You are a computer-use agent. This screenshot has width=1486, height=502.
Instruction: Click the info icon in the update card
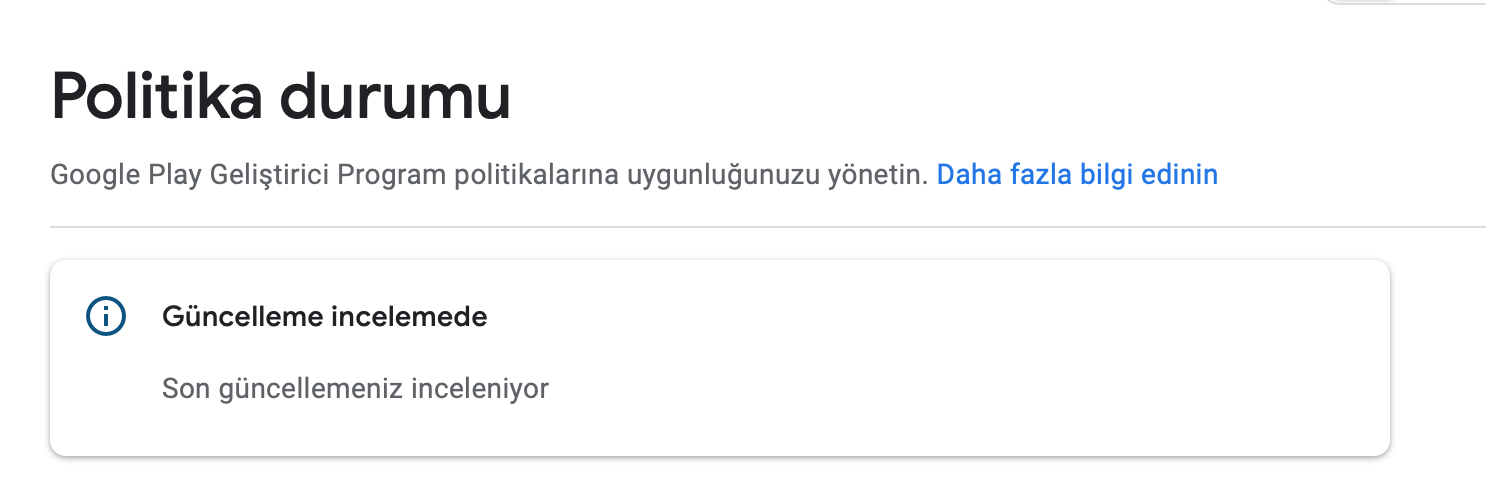coord(106,317)
